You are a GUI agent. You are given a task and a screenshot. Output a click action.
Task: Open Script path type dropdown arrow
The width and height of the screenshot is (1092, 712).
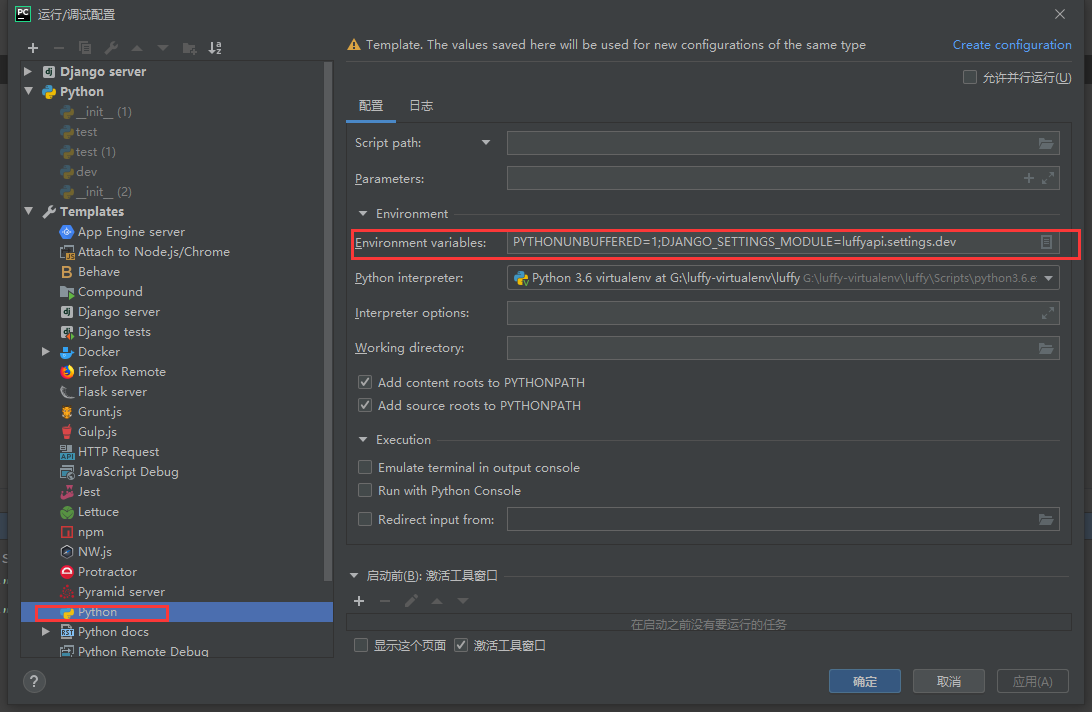[486, 143]
